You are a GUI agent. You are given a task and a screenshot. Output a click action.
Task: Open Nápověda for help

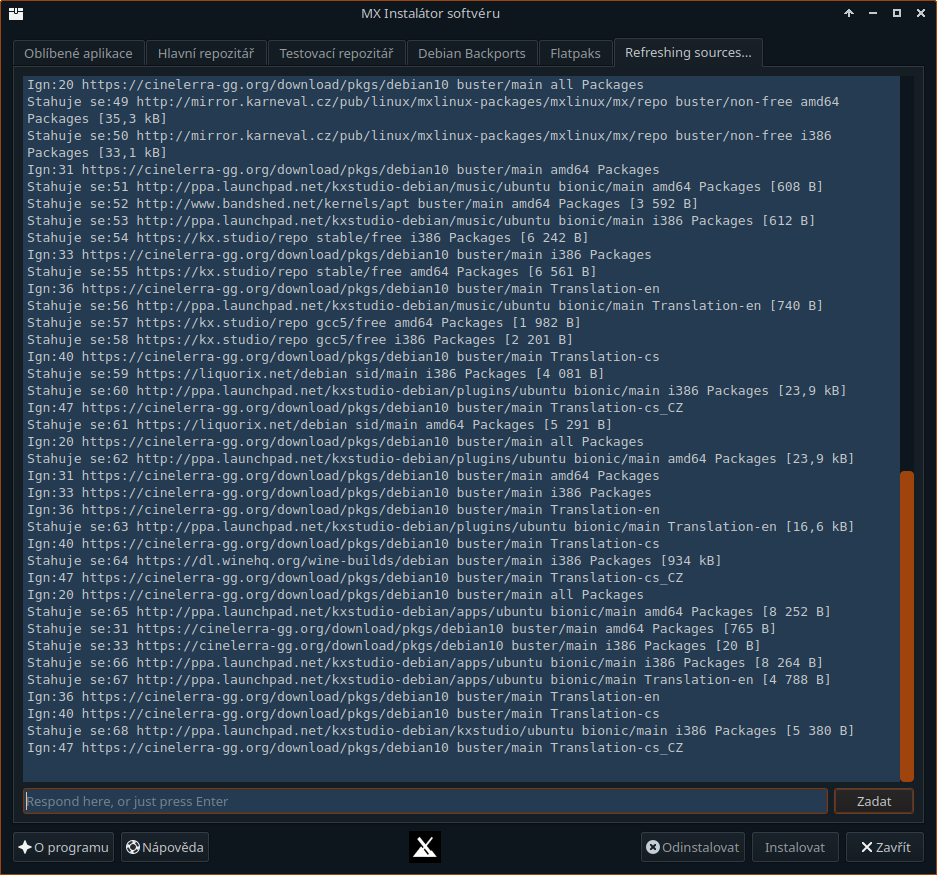[164, 847]
